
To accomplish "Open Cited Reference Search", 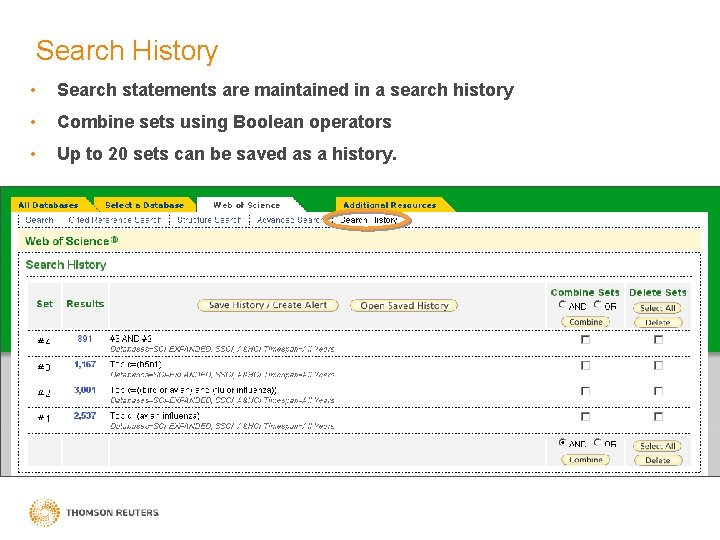I will point(115,220).
